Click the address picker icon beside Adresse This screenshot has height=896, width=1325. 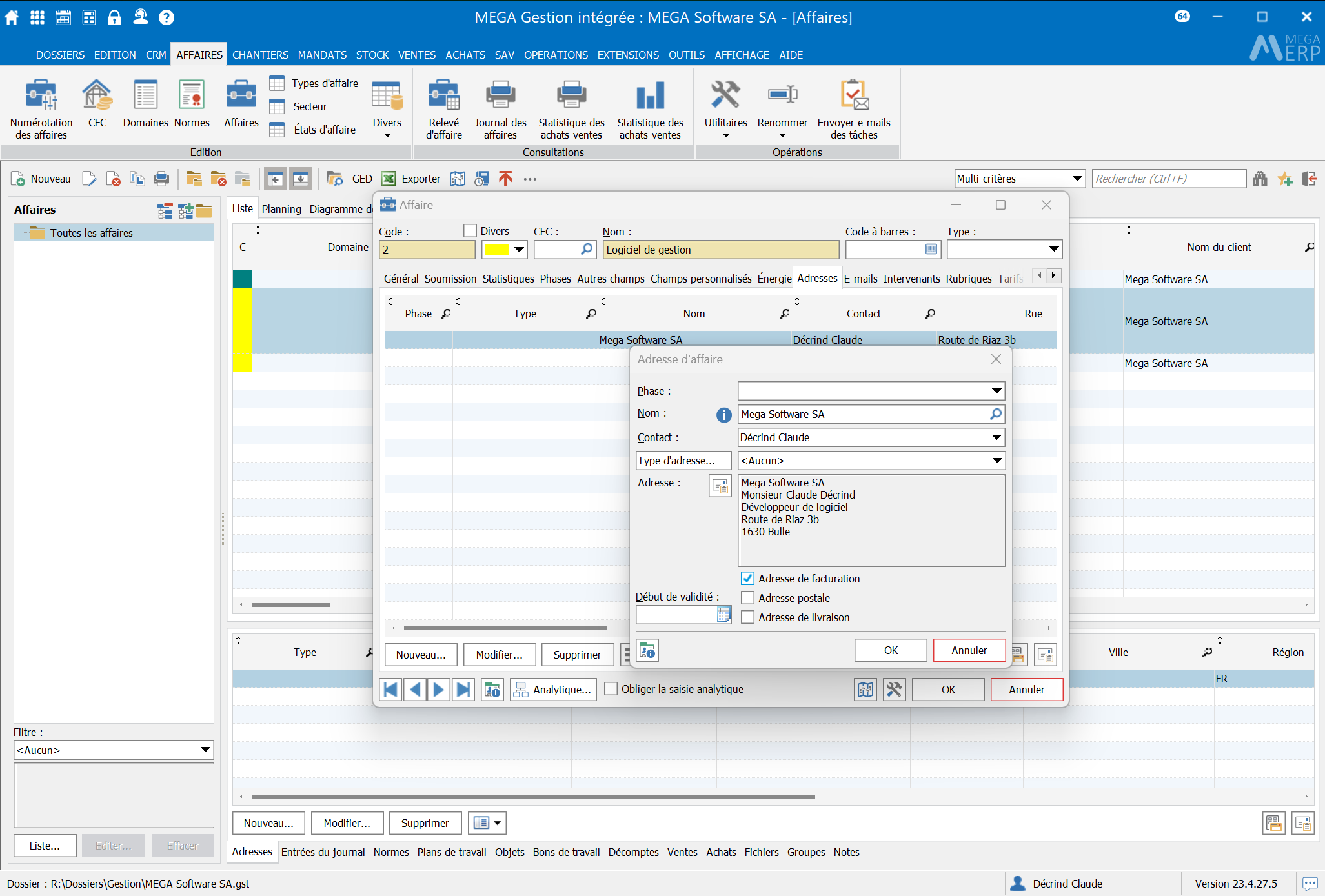click(x=720, y=486)
